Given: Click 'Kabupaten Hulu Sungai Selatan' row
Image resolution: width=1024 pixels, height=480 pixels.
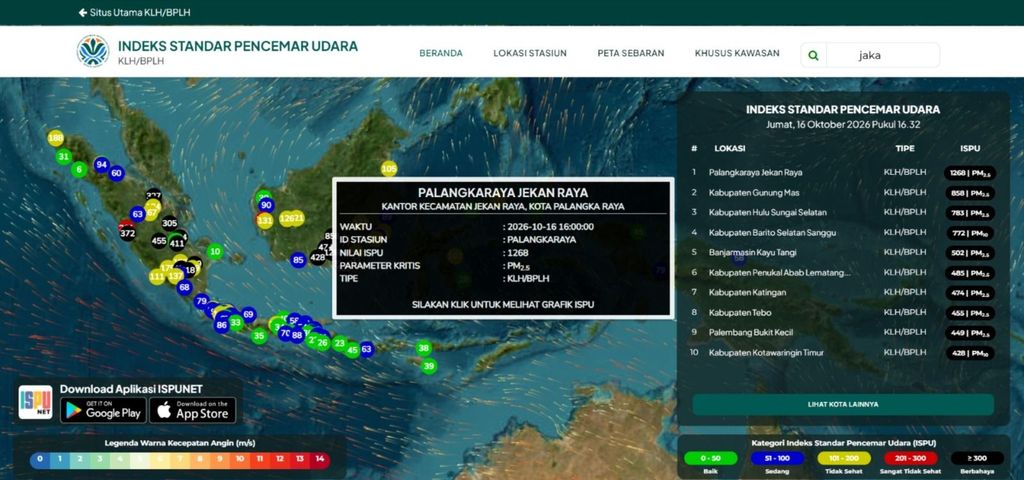Looking at the screenshot, I should pos(843,212).
